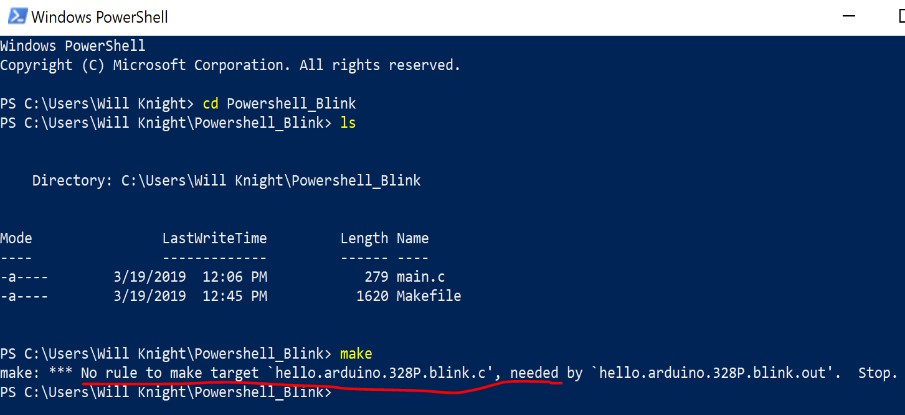Click the Makefile entry in listing
This screenshot has width=905, height=415.
[x=428, y=296]
